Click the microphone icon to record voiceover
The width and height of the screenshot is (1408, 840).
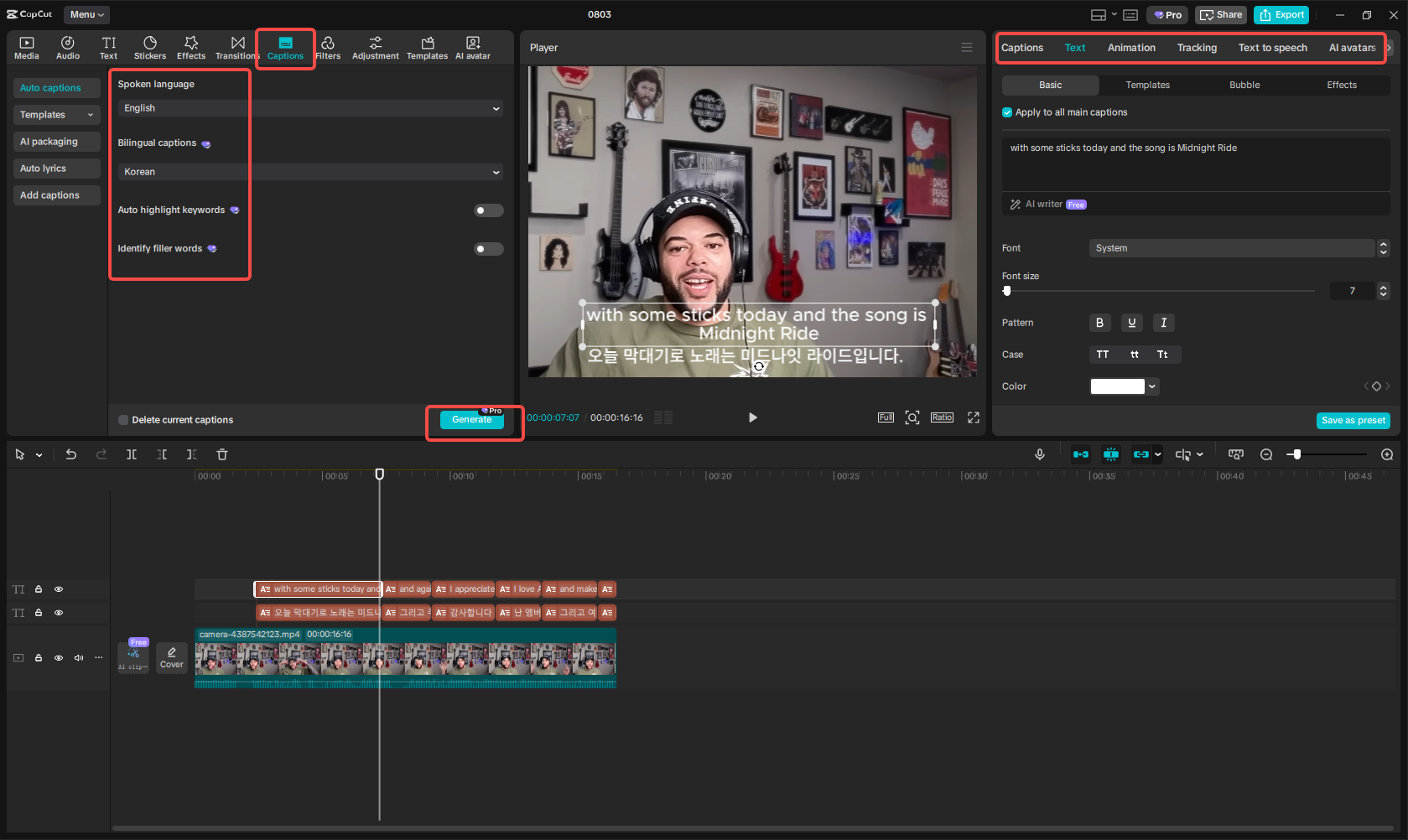(1039, 454)
